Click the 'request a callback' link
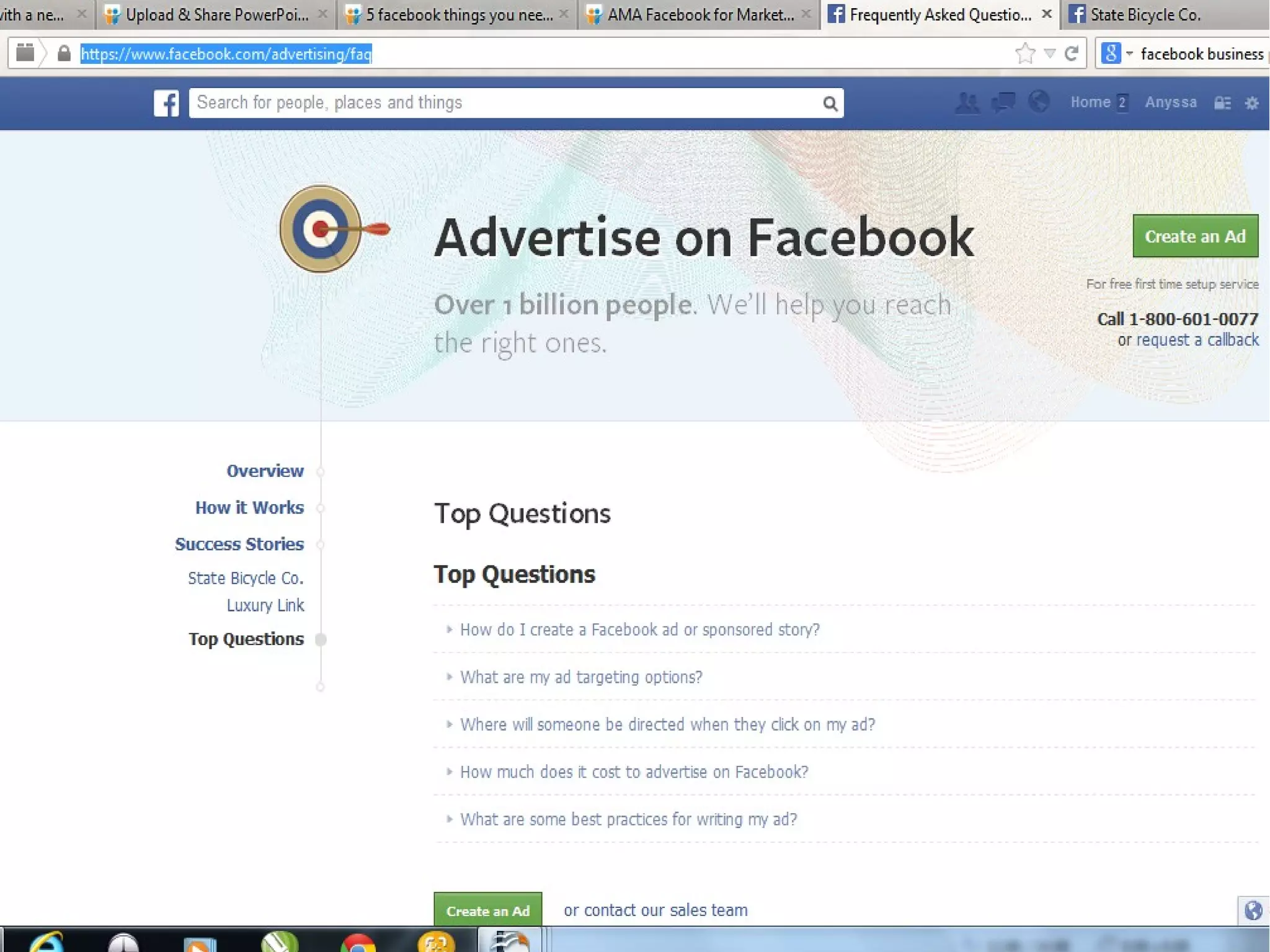The image size is (1270, 952). pyautogui.click(x=1197, y=340)
